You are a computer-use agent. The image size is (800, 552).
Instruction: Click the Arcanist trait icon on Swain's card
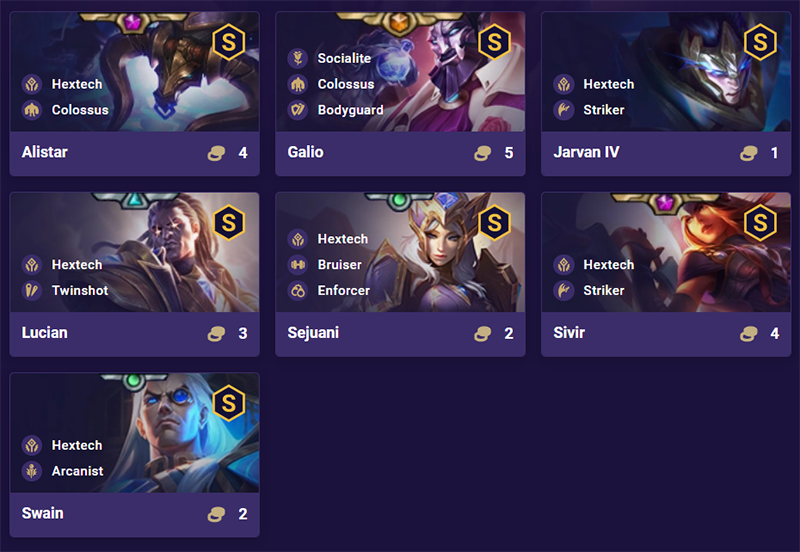click(x=31, y=471)
